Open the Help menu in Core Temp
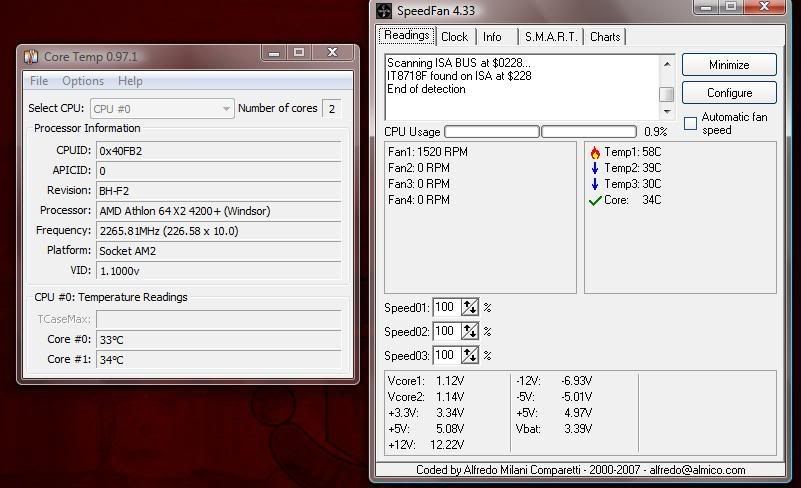The height and width of the screenshot is (488, 801). (x=130, y=81)
